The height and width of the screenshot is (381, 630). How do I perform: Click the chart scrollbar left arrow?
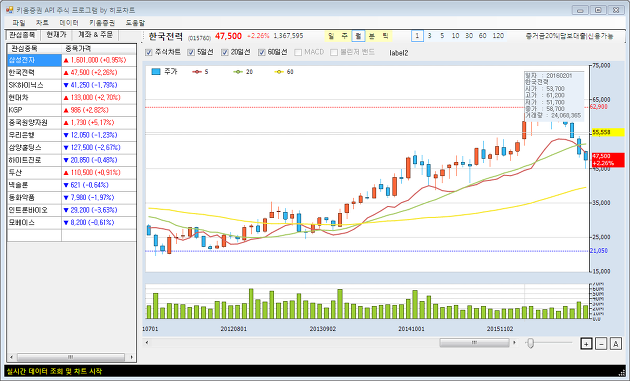click(147, 343)
